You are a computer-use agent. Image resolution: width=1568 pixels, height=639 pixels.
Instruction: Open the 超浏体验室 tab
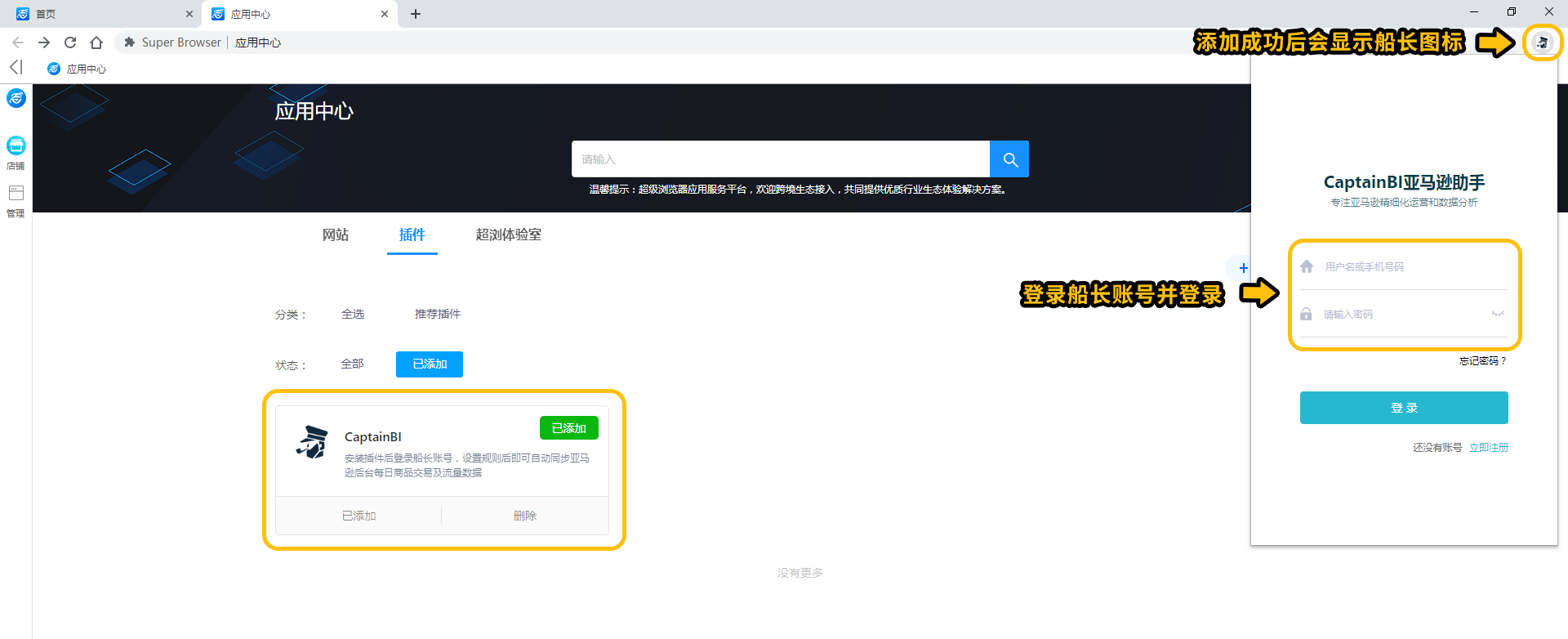point(509,235)
